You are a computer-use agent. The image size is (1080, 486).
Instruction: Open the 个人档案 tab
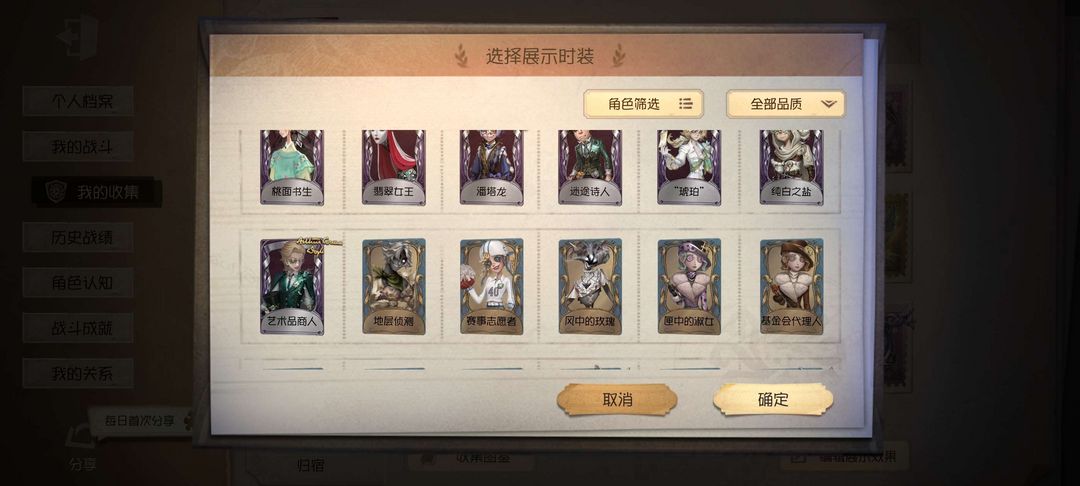78,101
